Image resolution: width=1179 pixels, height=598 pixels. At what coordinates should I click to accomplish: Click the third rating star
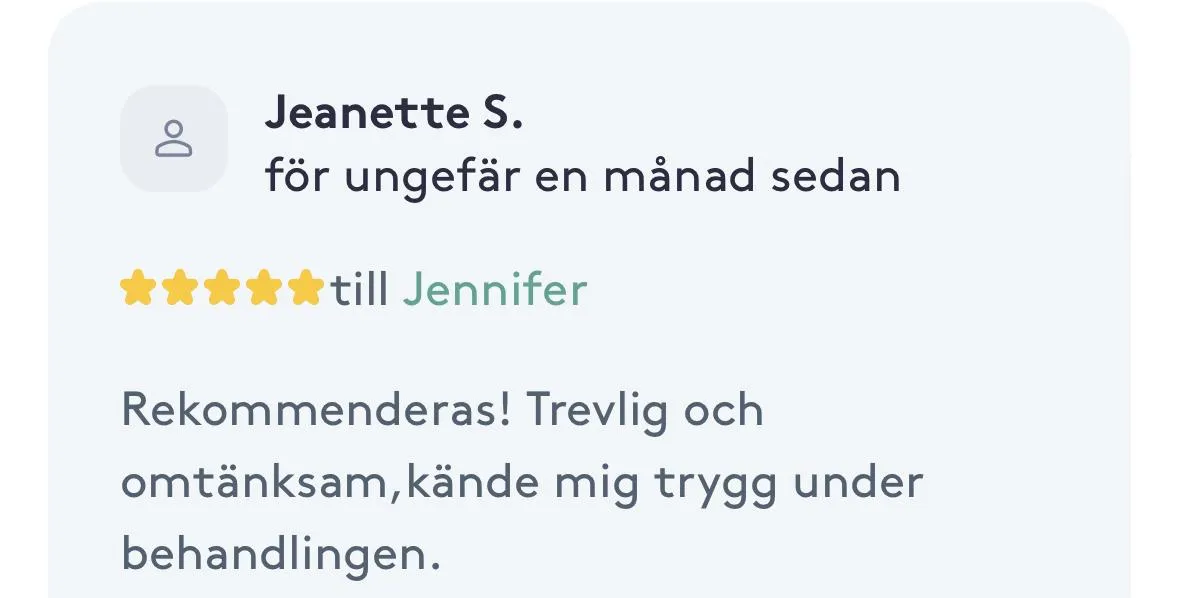click(223, 289)
